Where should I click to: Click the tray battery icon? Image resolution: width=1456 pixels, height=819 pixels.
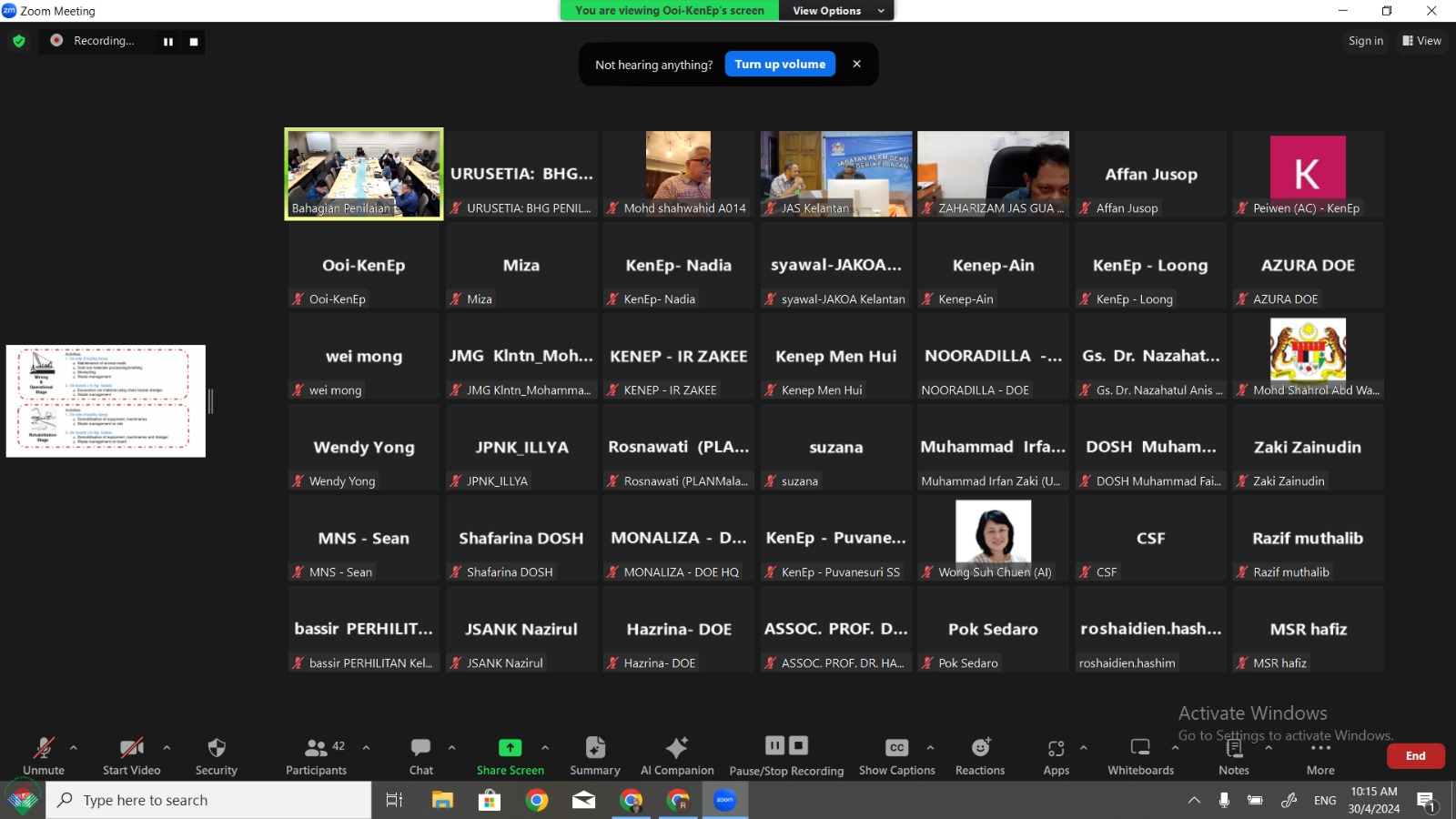[1255, 800]
